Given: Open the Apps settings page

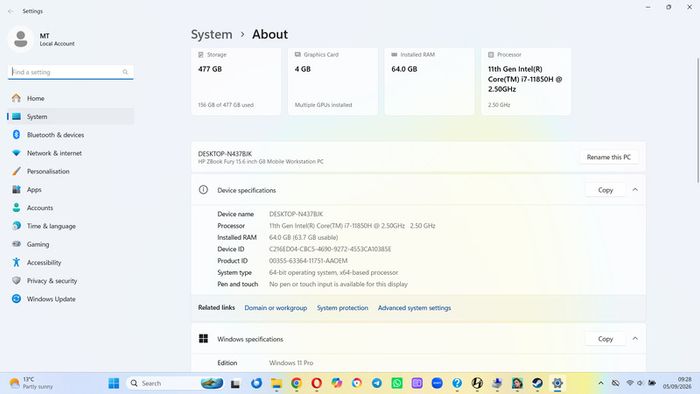Looking at the screenshot, I should coord(71,190).
